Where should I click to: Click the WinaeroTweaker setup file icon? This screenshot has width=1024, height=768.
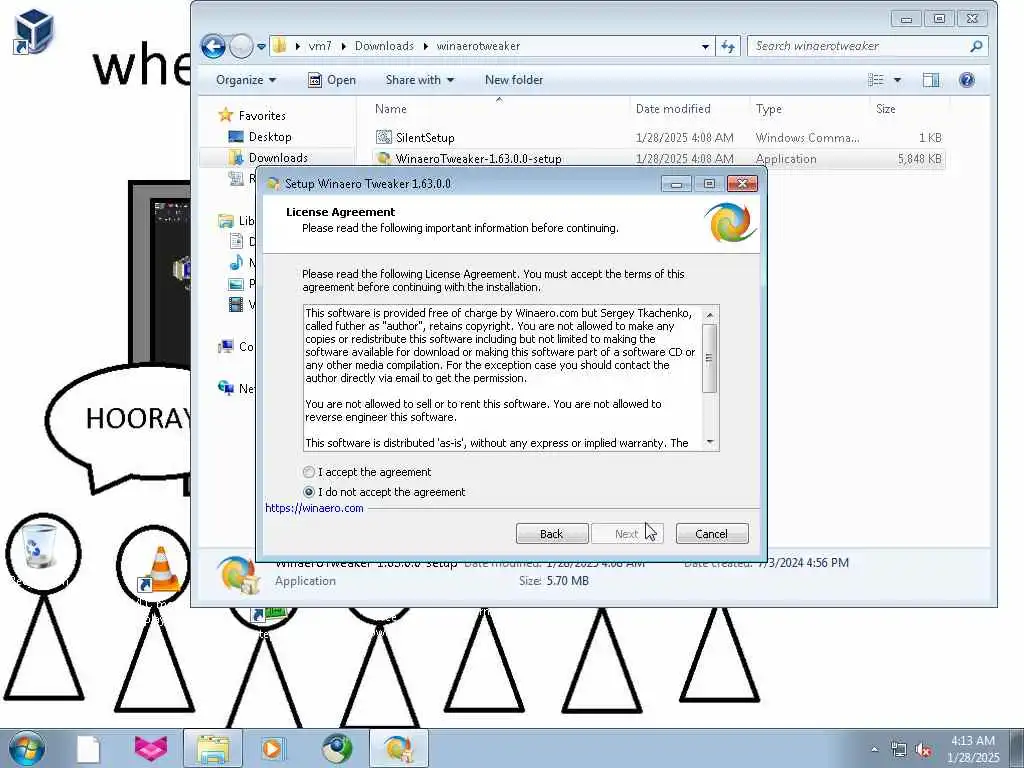383,158
